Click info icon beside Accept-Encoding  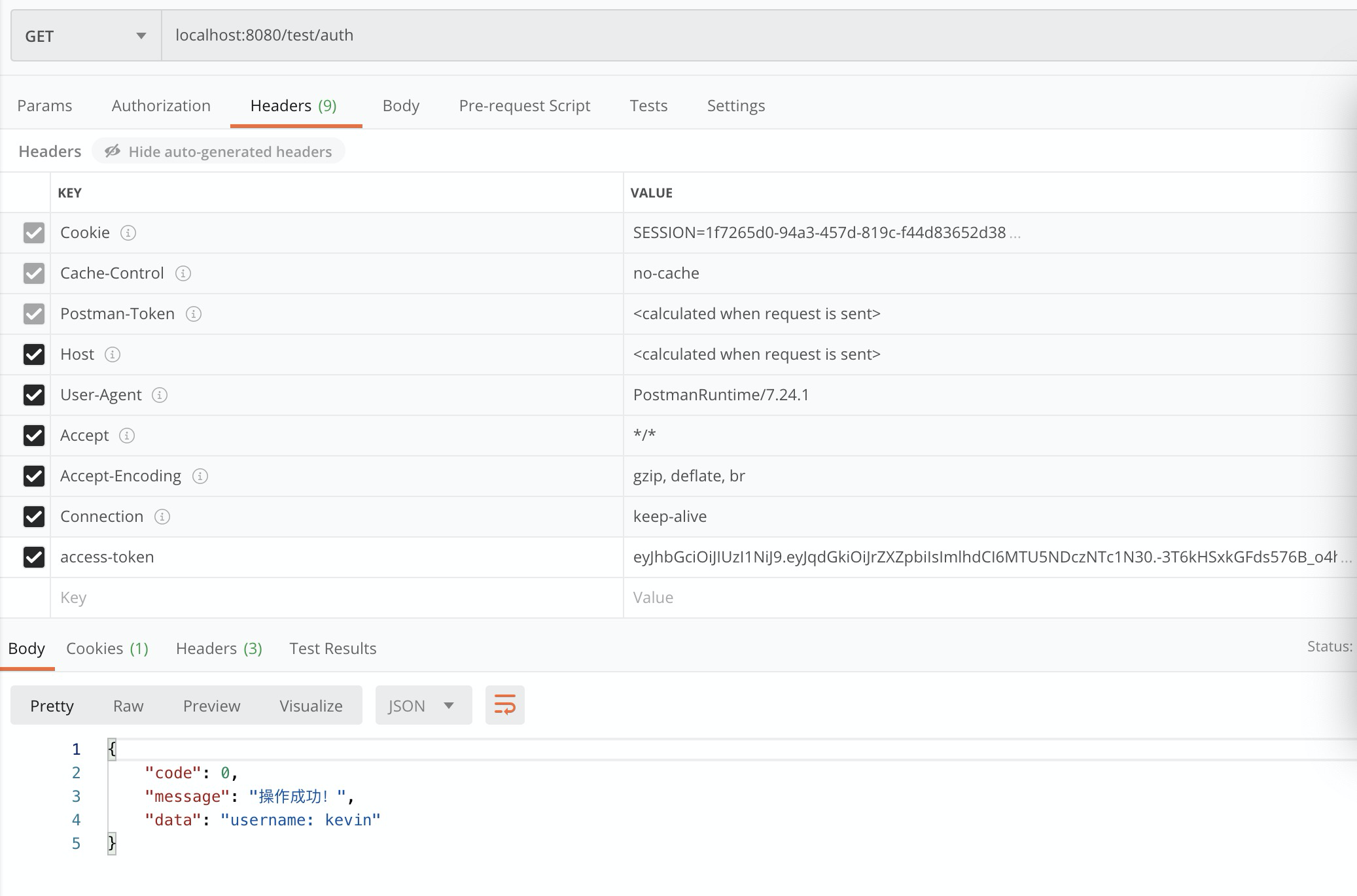[x=200, y=476]
